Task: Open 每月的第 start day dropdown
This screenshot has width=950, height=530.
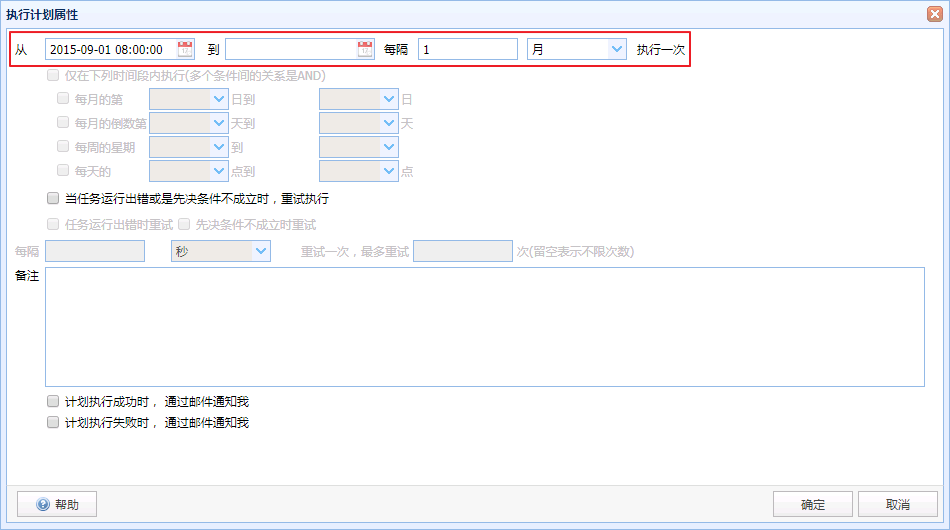Action: [x=219, y=99]
